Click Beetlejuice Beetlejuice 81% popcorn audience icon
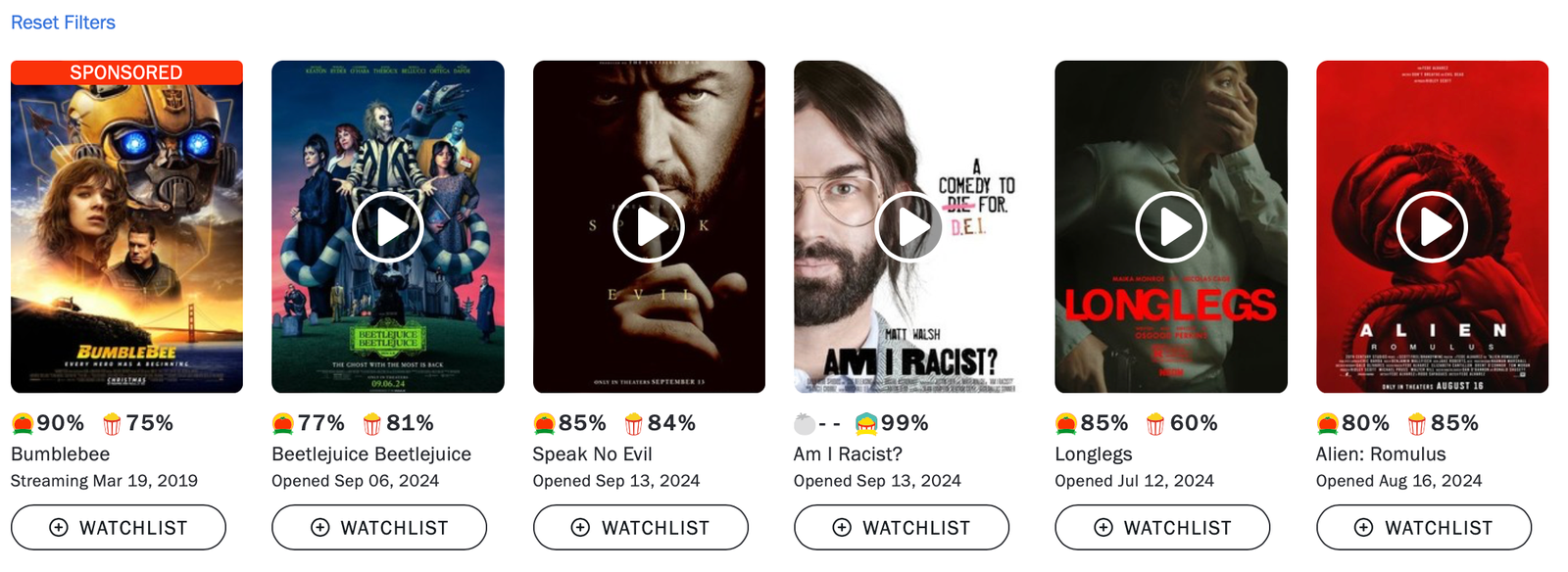Screen dimensions: 1568x572 click(x=372, y=423)
